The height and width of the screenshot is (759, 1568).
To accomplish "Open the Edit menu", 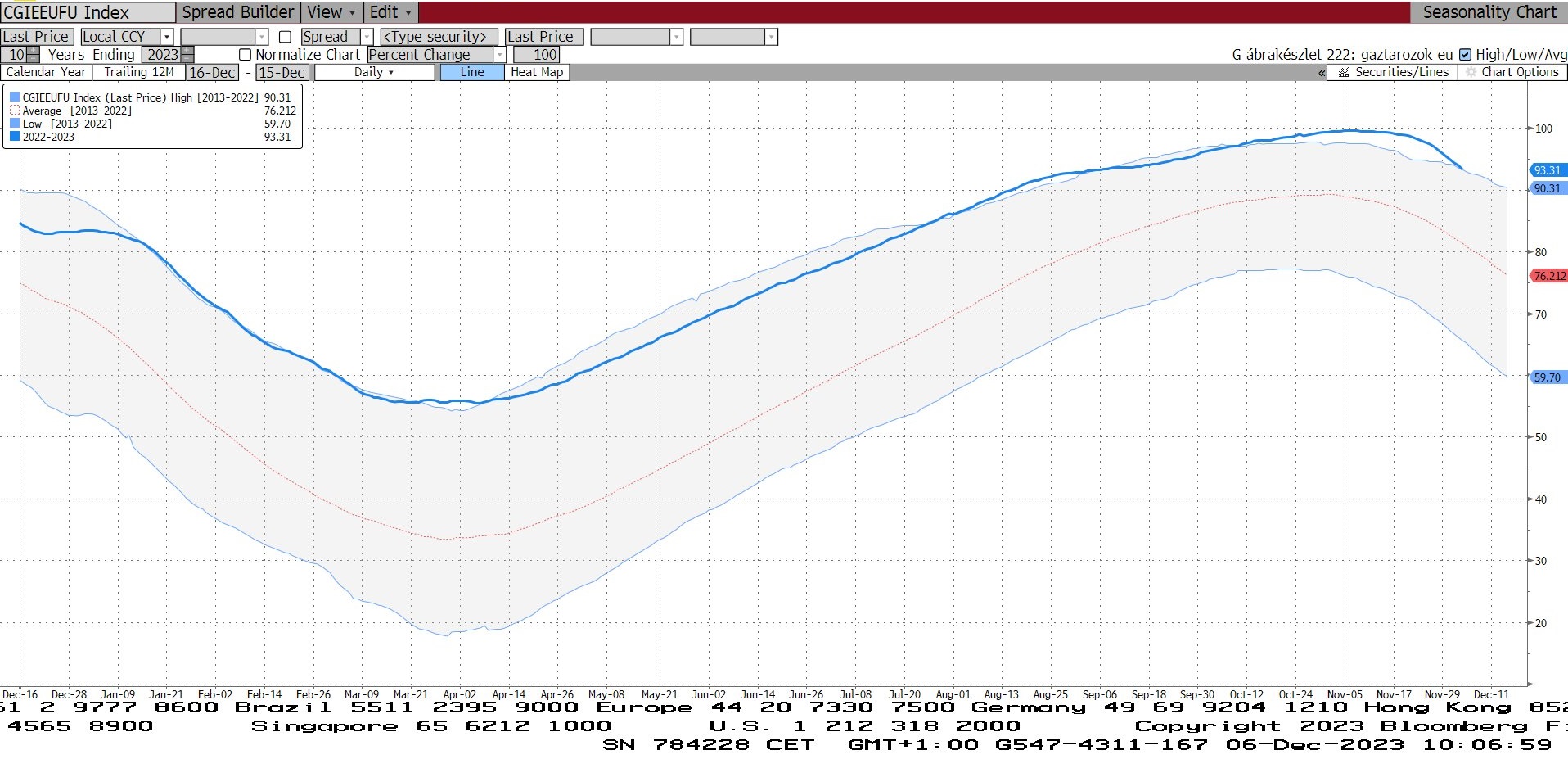I will tap(390, 12).
